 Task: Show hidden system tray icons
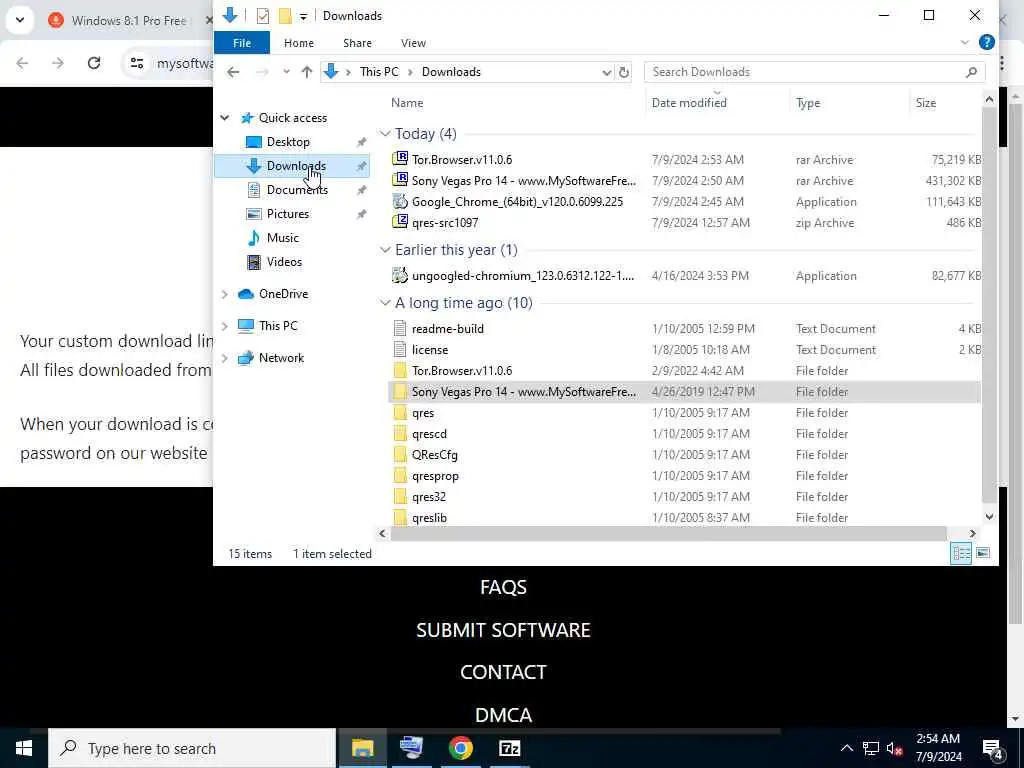846,748
